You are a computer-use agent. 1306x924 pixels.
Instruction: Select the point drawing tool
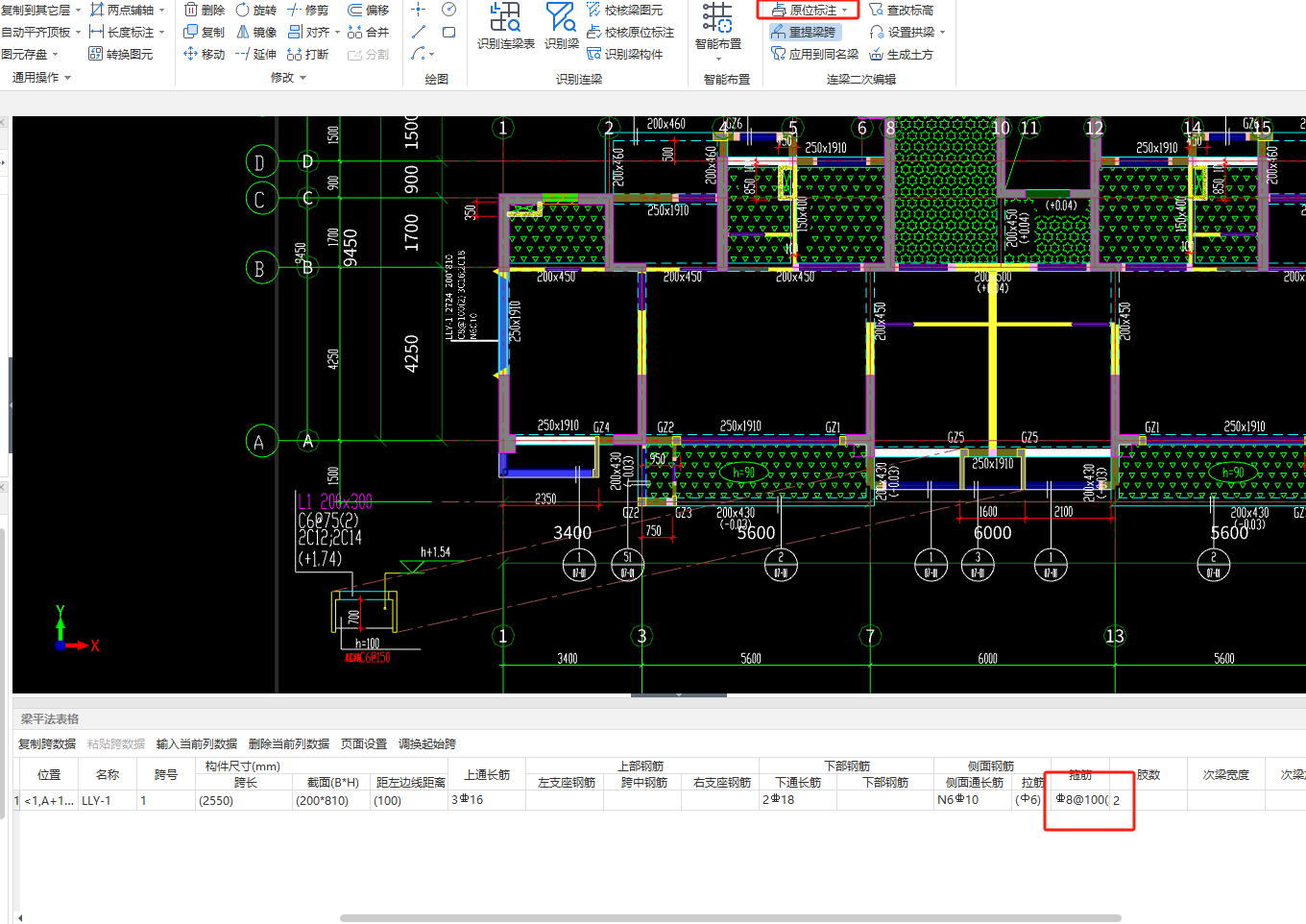click(x=418, y=10)
